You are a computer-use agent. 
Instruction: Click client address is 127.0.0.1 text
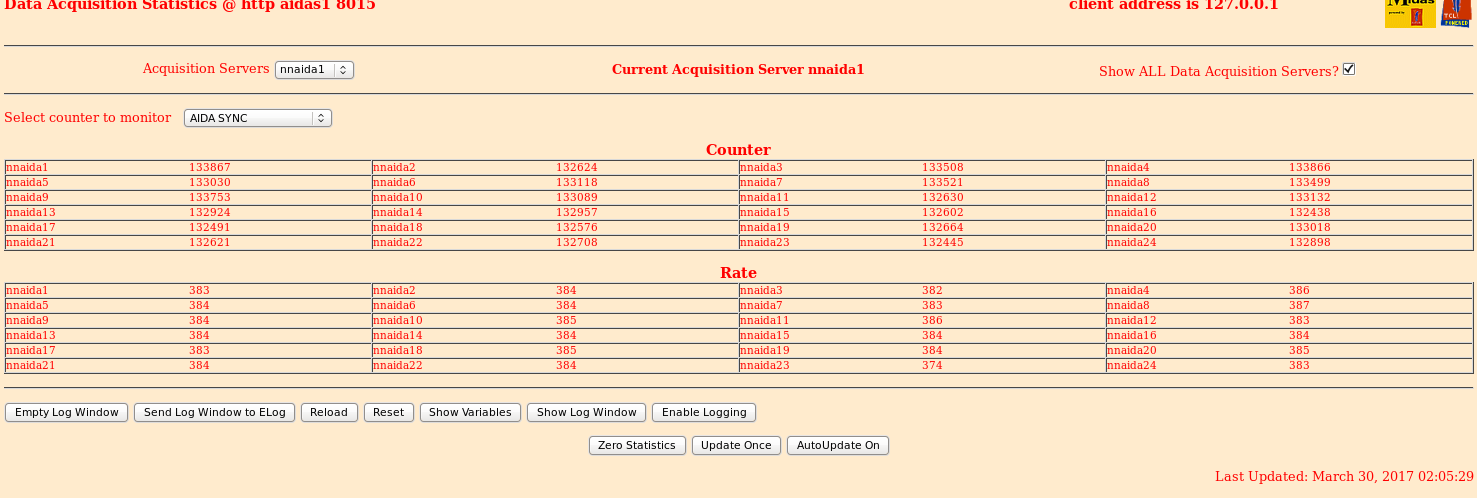tap(1174, 6)
